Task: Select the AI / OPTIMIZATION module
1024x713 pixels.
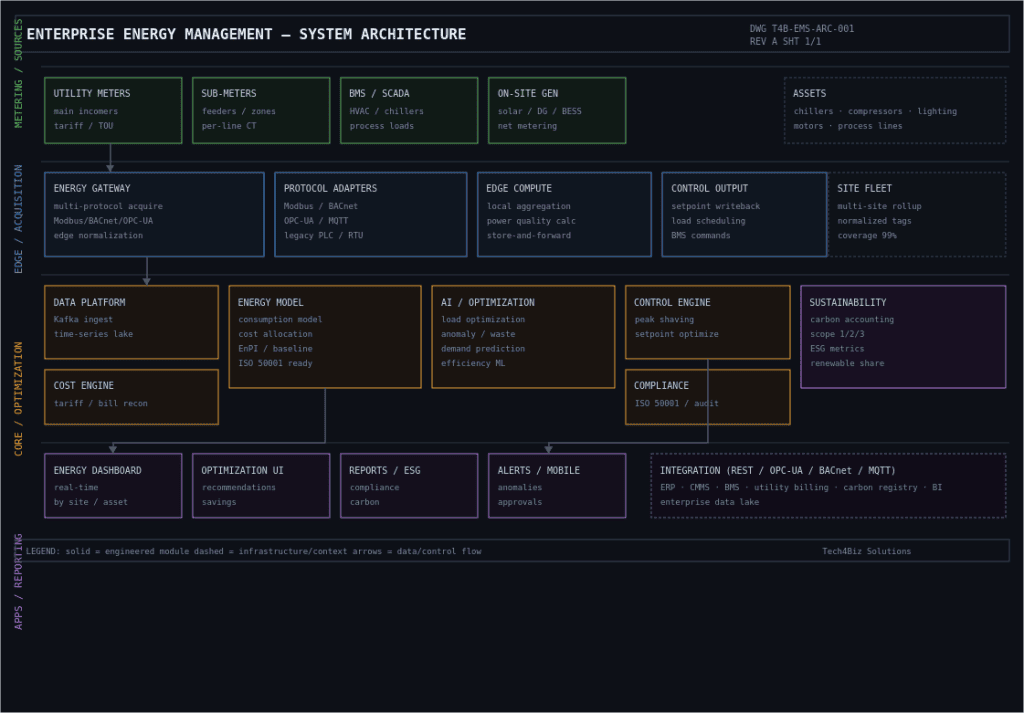Action: [x=523, y=337]
